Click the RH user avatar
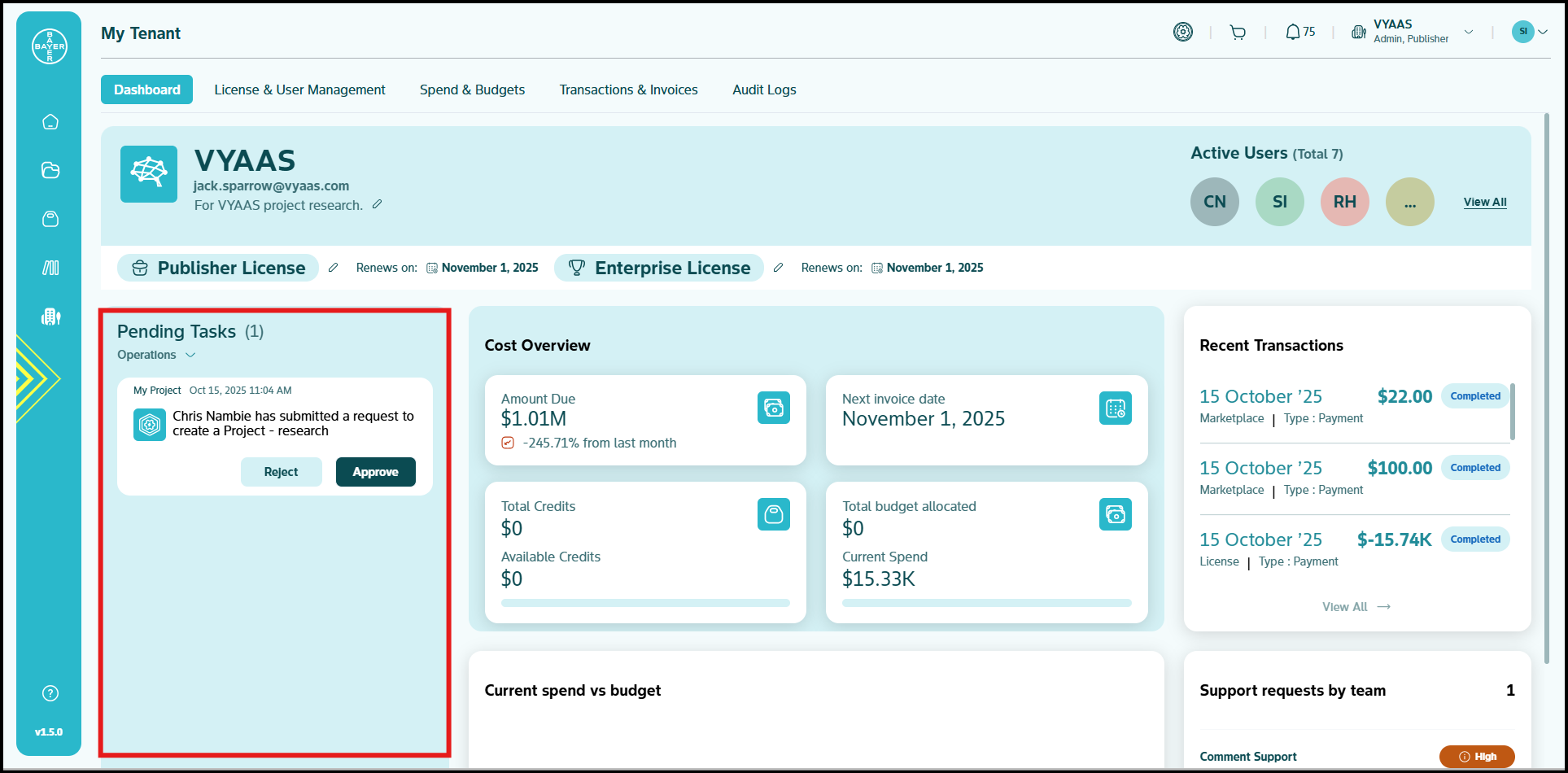Viewport: 1568px width, 773px height. (1344, 202)
